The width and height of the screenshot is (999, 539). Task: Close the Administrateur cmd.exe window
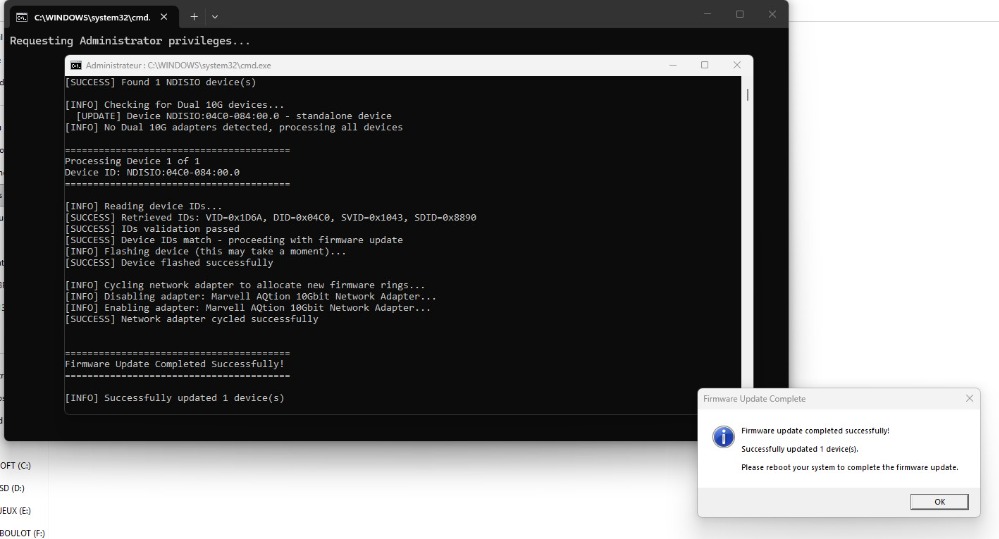click(x=737, y=65)
